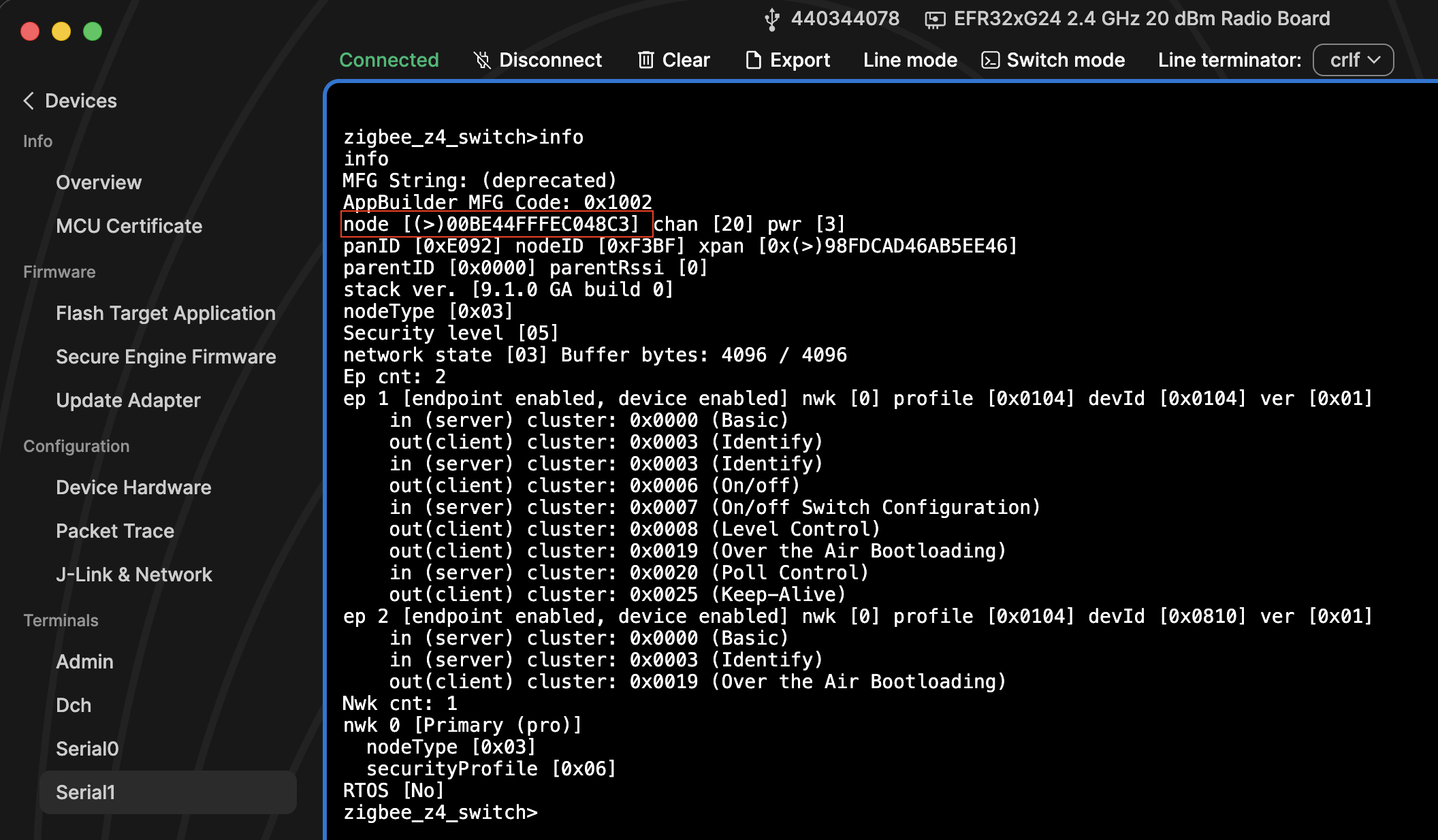Select Update Adapter in Firmware section
1438x840 pixels.
[128, 400]
